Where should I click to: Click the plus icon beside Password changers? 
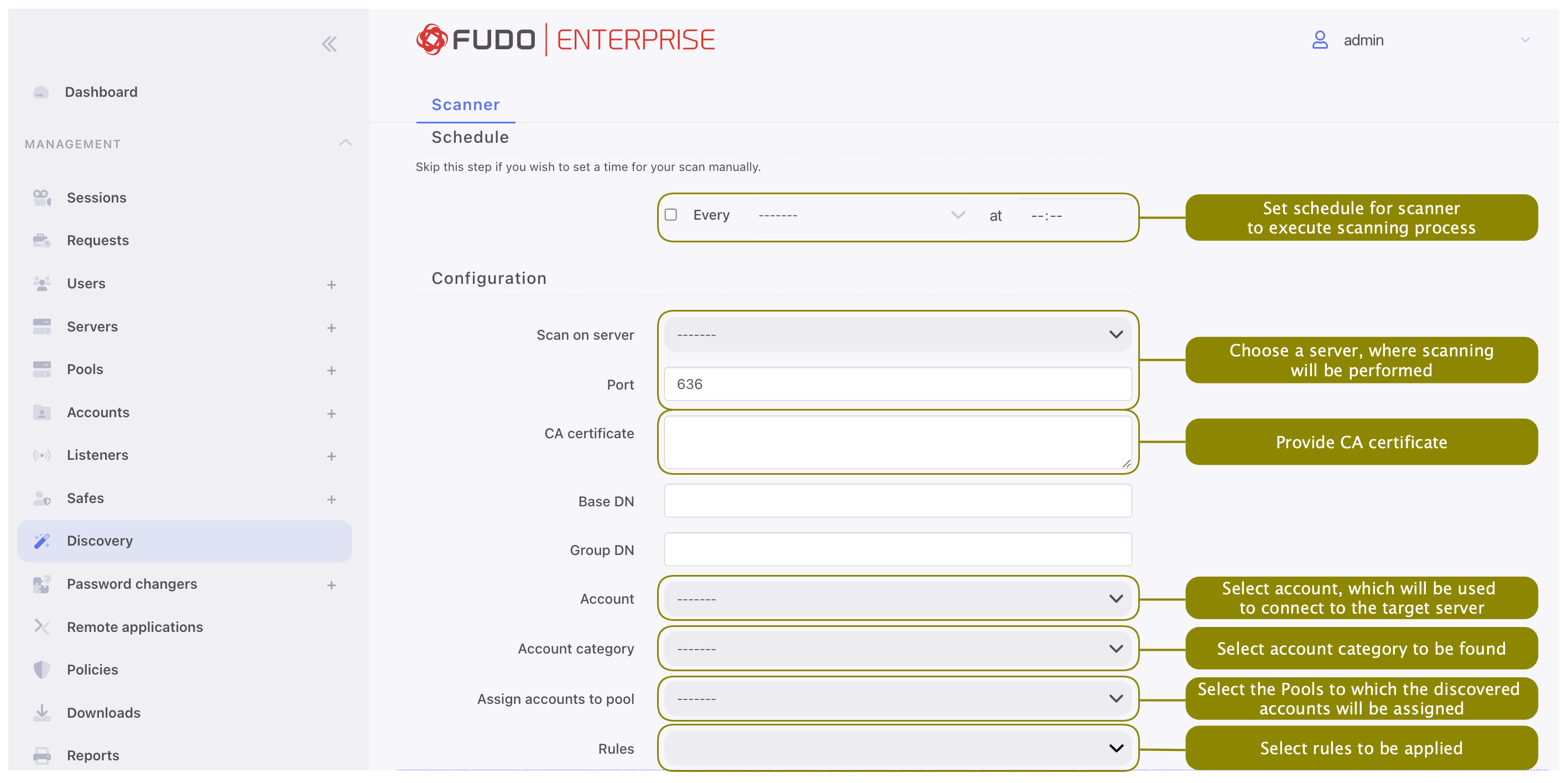(x=331, y=585)
